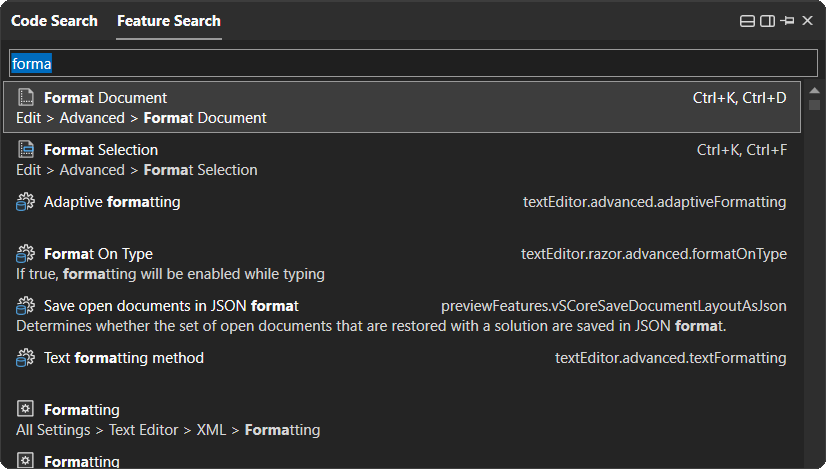Select the Feature Search tab

tap(169, 21)
